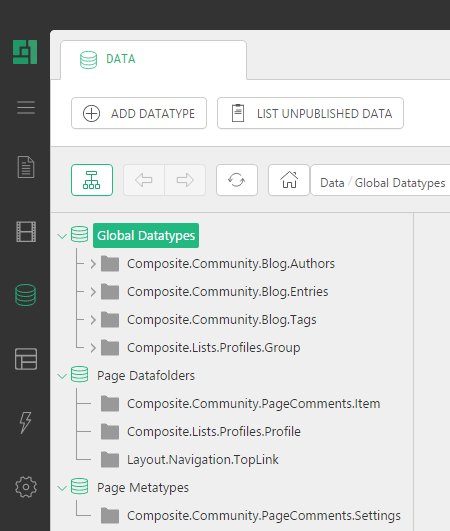
Task: Select Layout.Navigation.TopLink tree item
Action: pos(202,460)
